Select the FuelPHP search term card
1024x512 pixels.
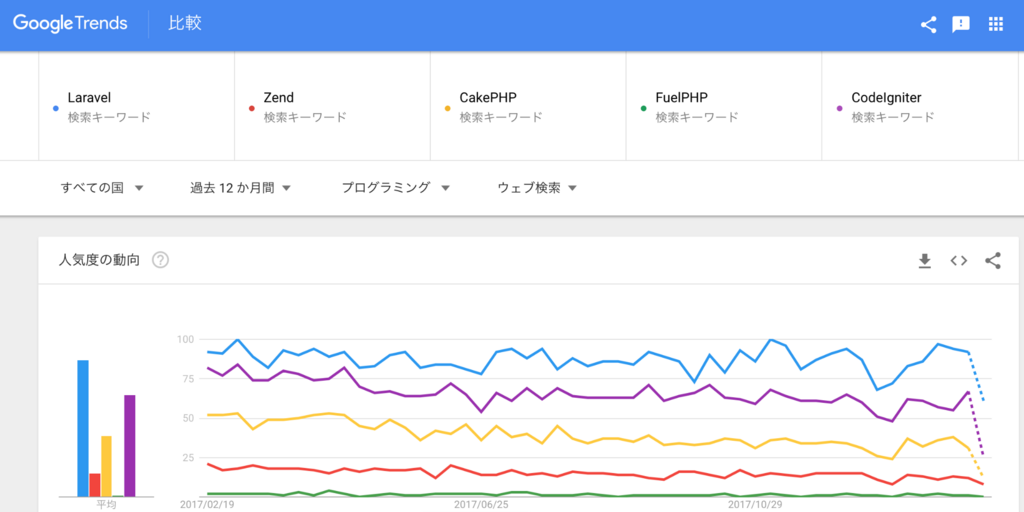point(724,106)
